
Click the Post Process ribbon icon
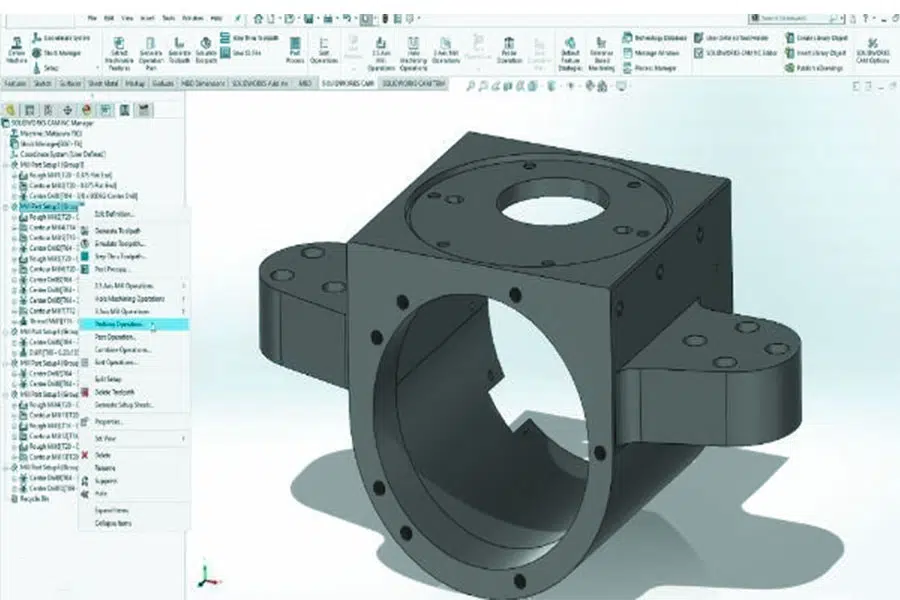(x=295, y=48)
